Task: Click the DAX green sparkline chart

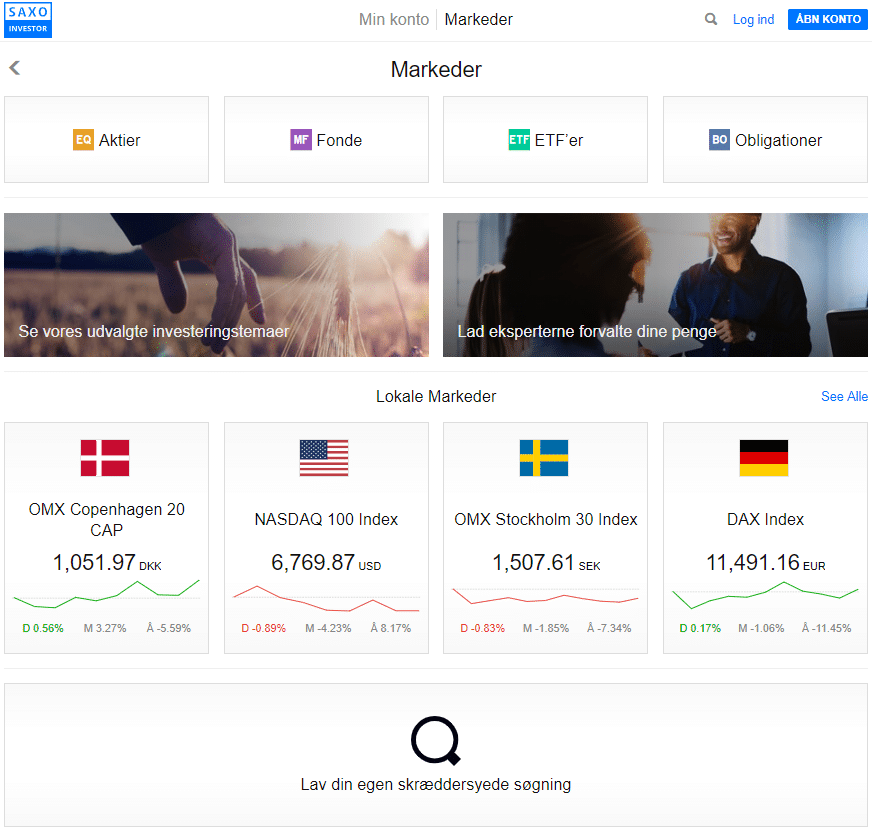Action: pyautogui.click(x=765, y=595)
